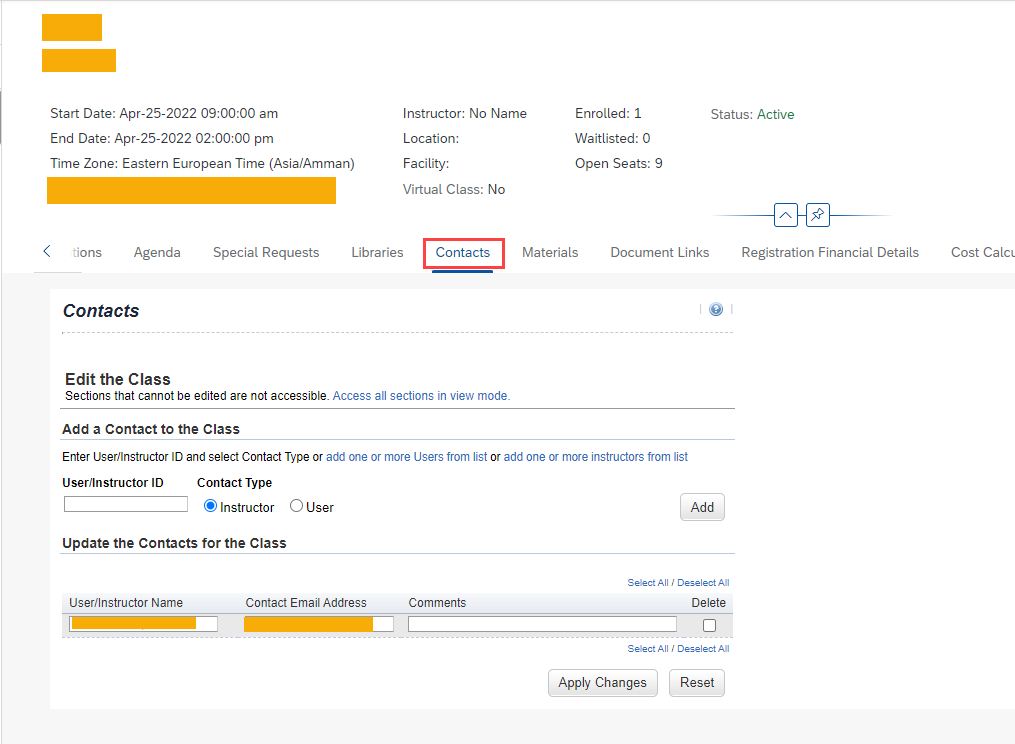The height and width of the screenshot is (744, 1015).
Task: Pin the class header
Action: coord(818,215)
